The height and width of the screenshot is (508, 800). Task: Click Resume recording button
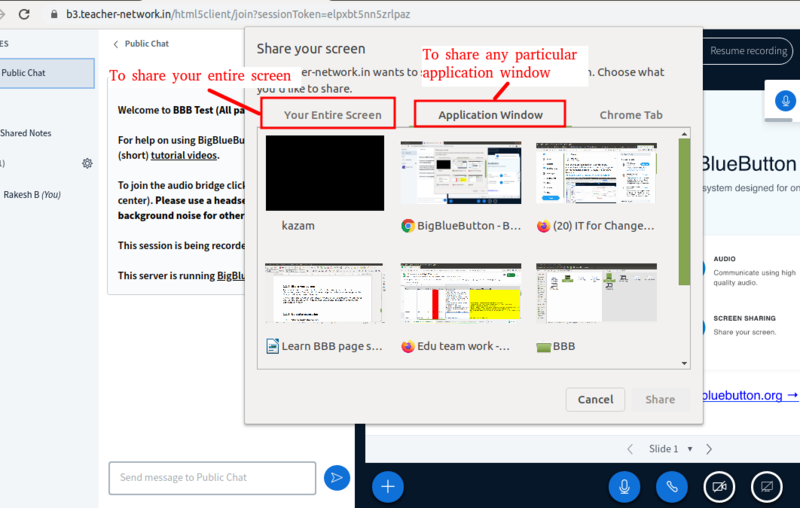pyautogui.click(x=748, y=51)
